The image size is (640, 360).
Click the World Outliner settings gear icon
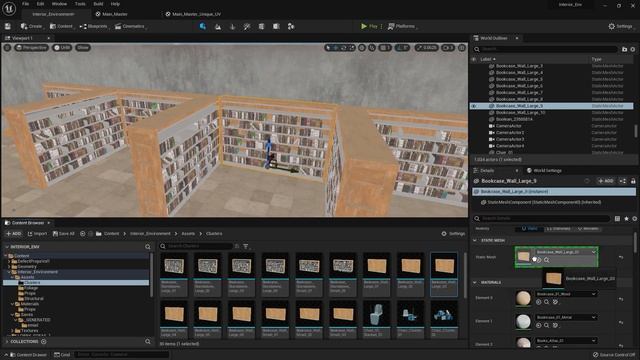point(633,49)
